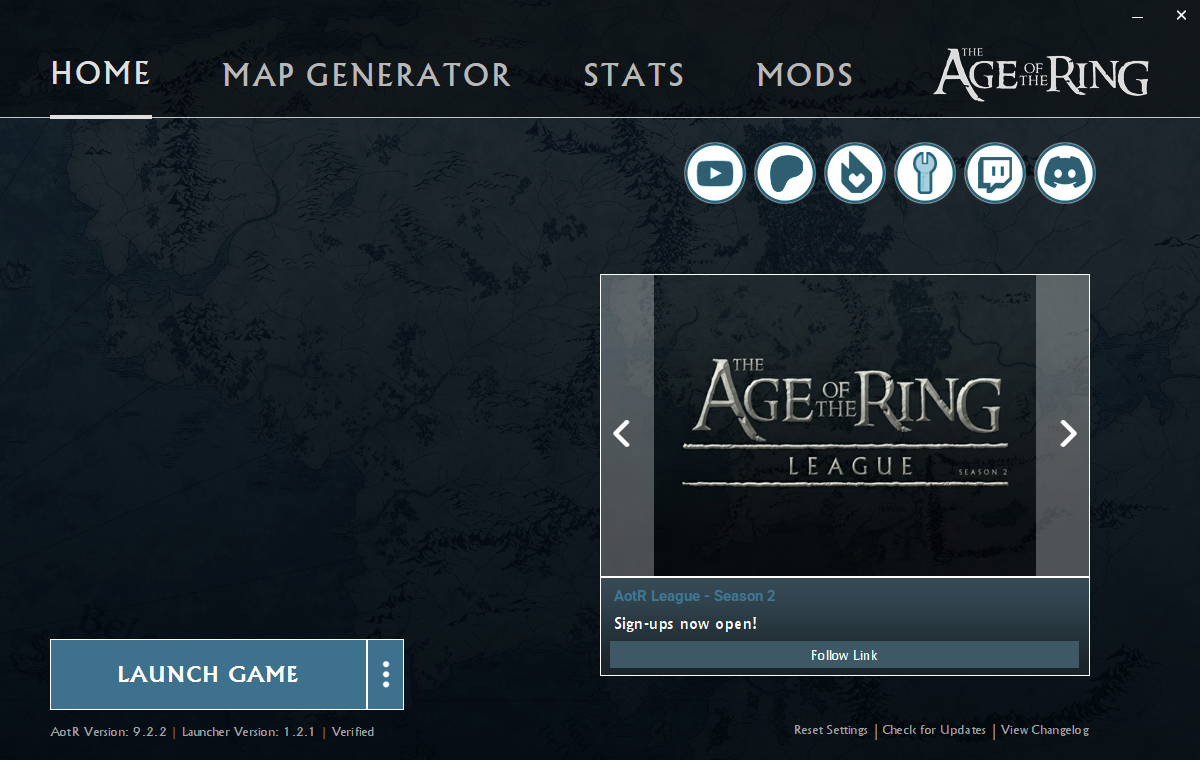
Task: Click the Age of the Ring League banner image
Action: coord(845,425)
